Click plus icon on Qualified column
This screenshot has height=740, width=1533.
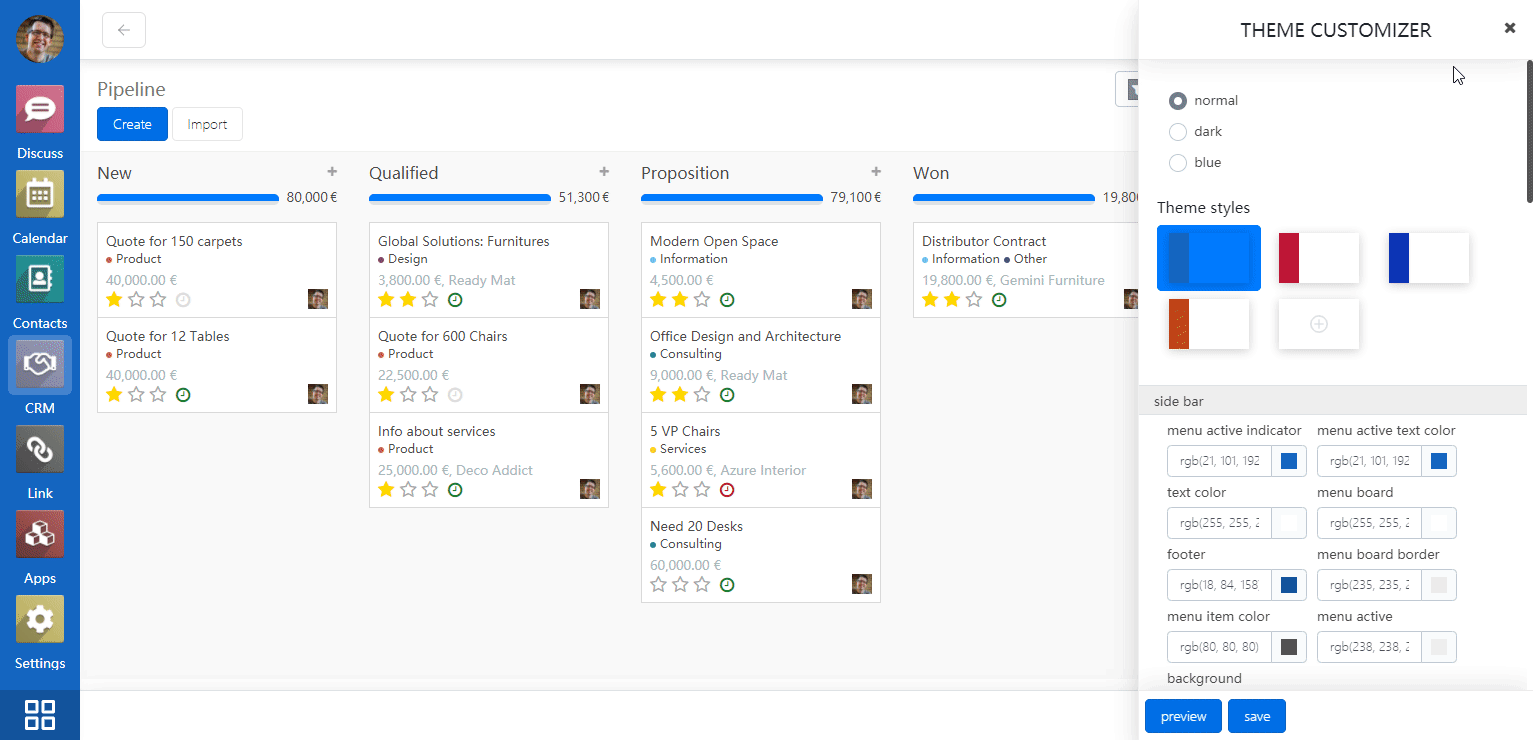(x=604, y=172)
